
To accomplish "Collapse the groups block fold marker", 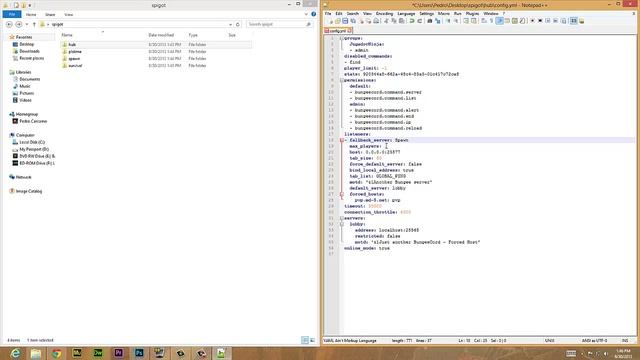I will tap(342, 38).
